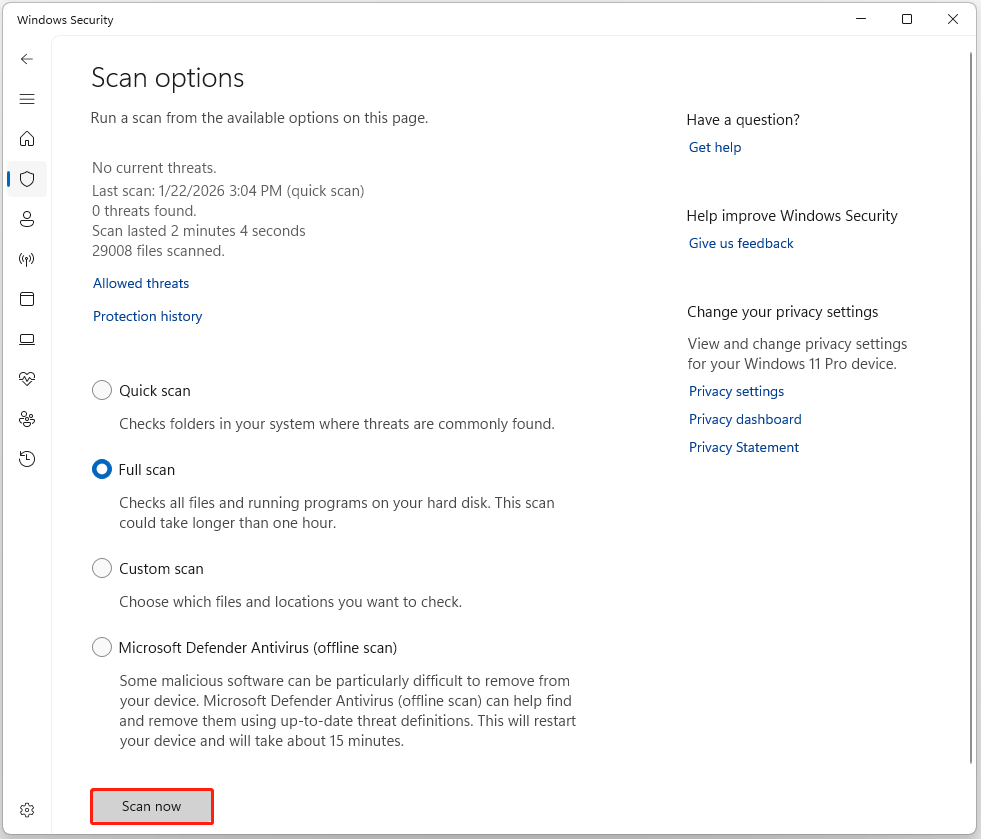Select the Quick scan radio button
The width and height of the screenshot is (981, 839).
[x=101, y=390]
